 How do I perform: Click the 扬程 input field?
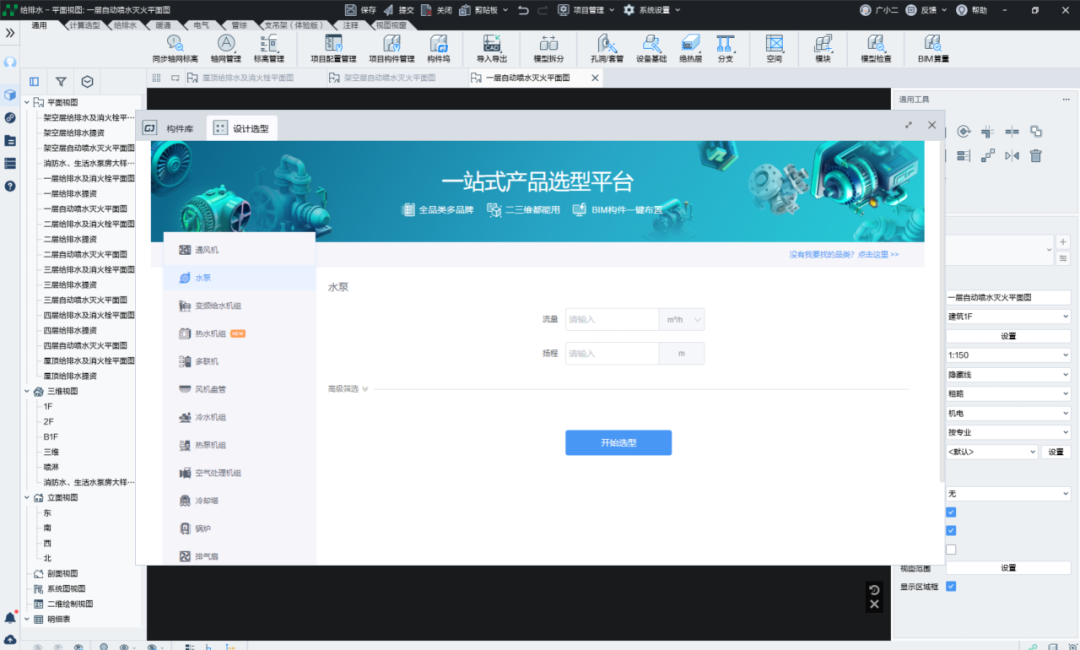612,353
